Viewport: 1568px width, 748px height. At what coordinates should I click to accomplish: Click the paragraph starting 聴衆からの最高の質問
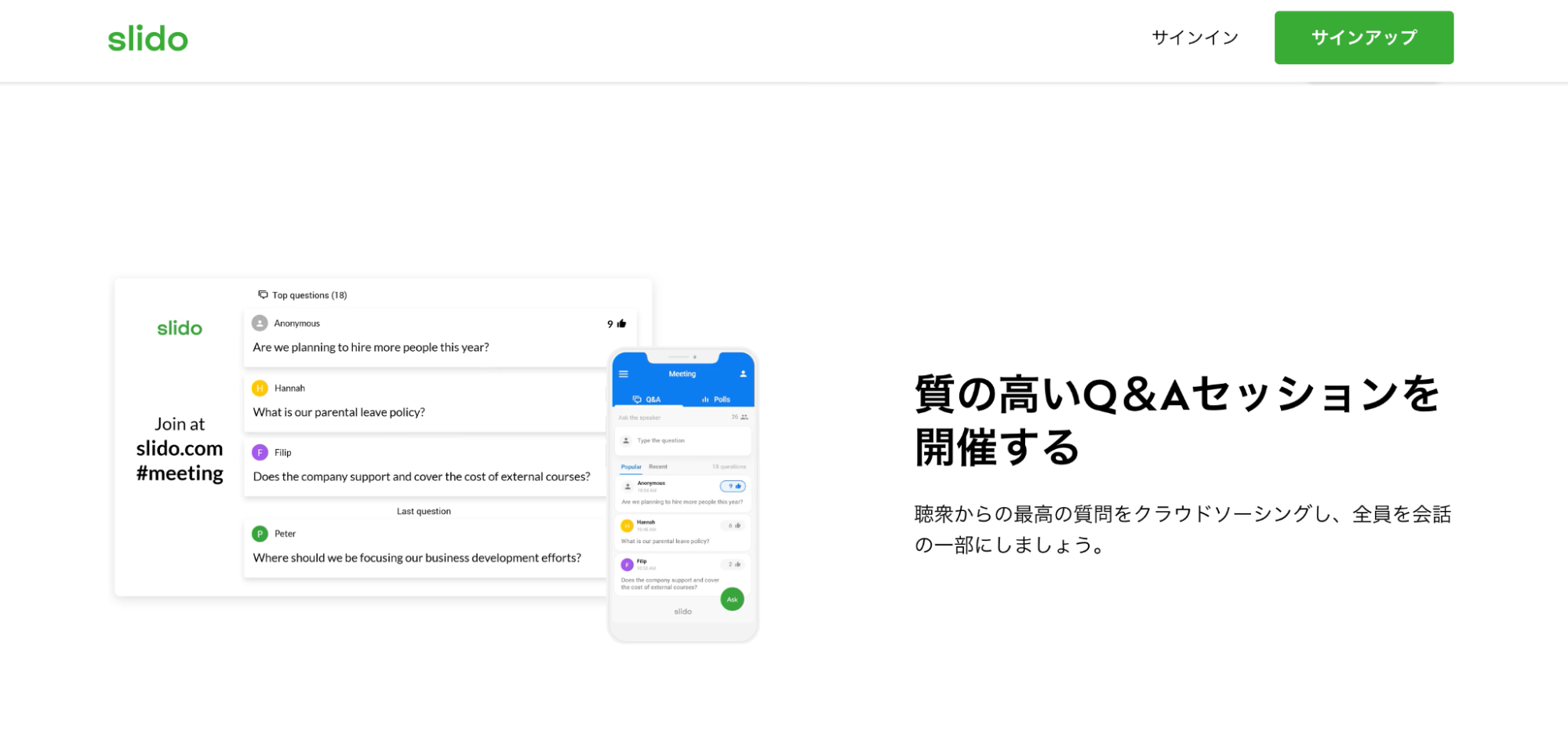click(1183, 530)
